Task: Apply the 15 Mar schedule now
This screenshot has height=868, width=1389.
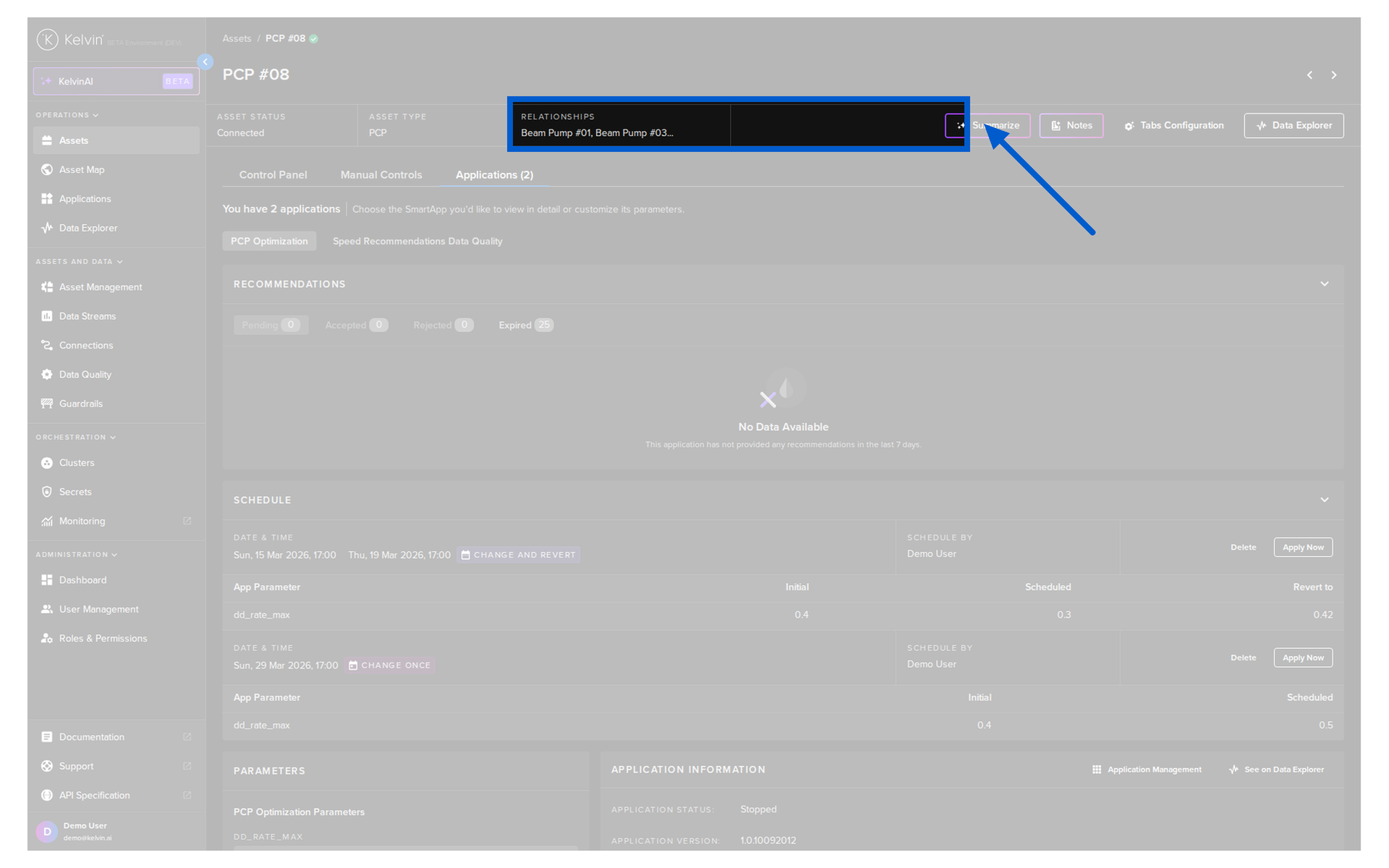Action: click(1302, 548)
